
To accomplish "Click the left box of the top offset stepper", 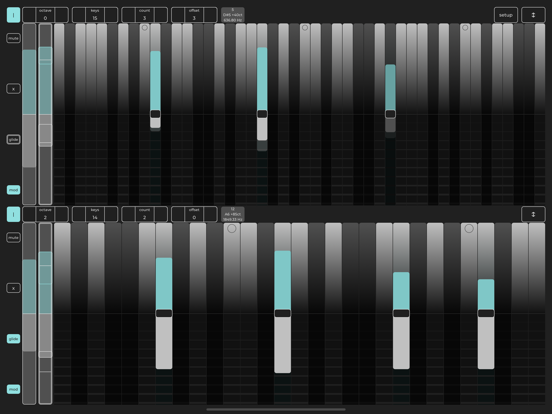I will [178, 15].
